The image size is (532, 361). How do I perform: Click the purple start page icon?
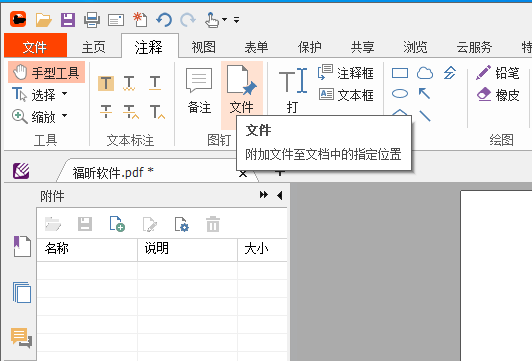click(x=21, y=171)
